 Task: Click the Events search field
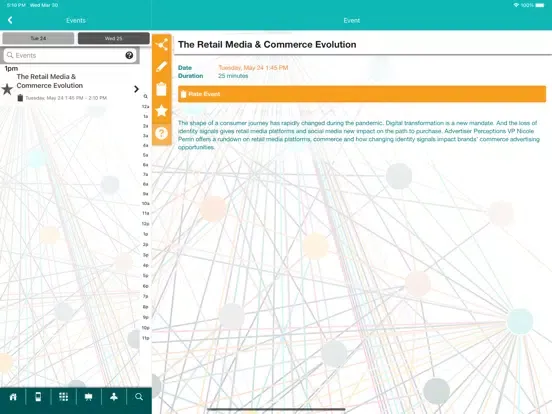70,55
